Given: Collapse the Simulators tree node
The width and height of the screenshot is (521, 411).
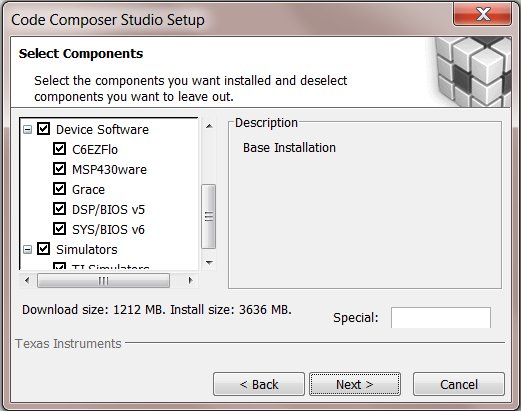Looking at the screenshot, I should pos(28,249).
